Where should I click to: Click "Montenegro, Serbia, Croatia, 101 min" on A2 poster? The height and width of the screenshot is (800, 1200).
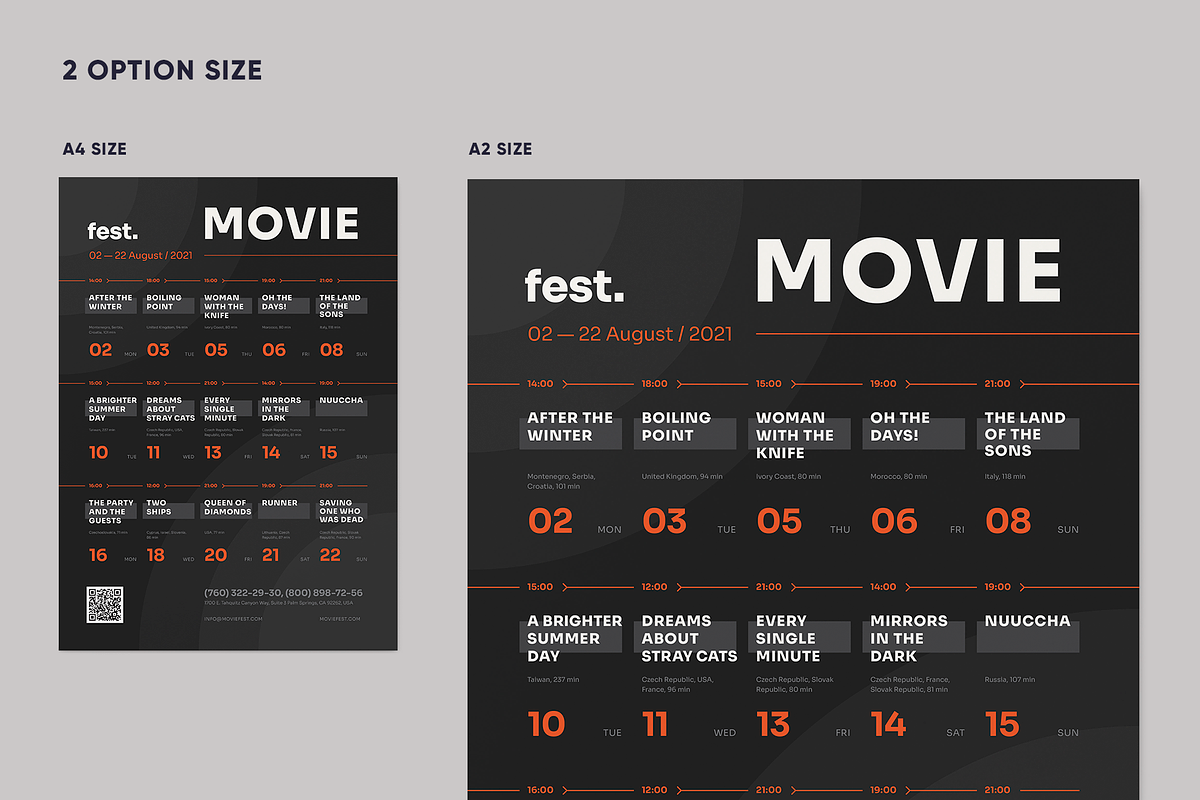(561, 481)
